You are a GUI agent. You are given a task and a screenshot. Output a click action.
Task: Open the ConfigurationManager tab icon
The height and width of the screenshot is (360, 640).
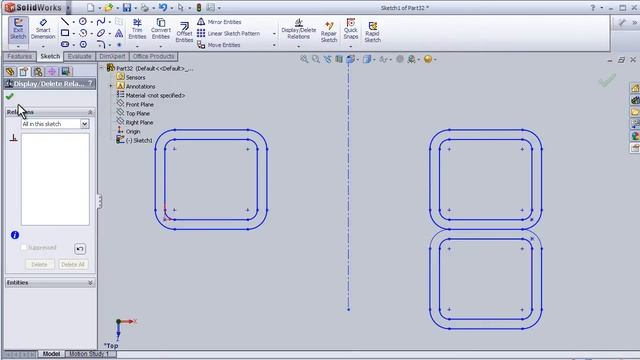(x=38, y=72)
